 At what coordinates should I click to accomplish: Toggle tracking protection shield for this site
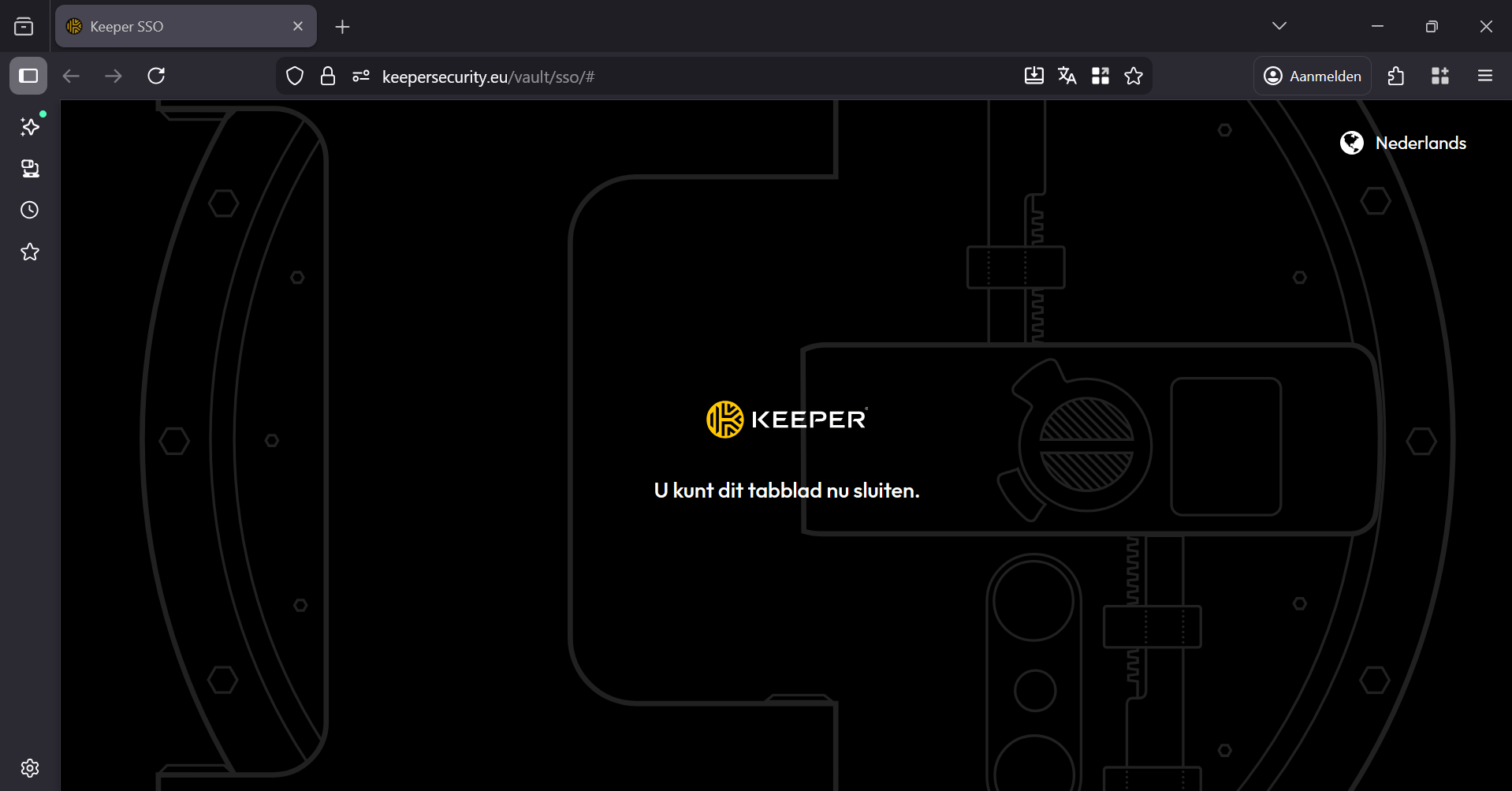pyautogui.click(x=294, y=76)
